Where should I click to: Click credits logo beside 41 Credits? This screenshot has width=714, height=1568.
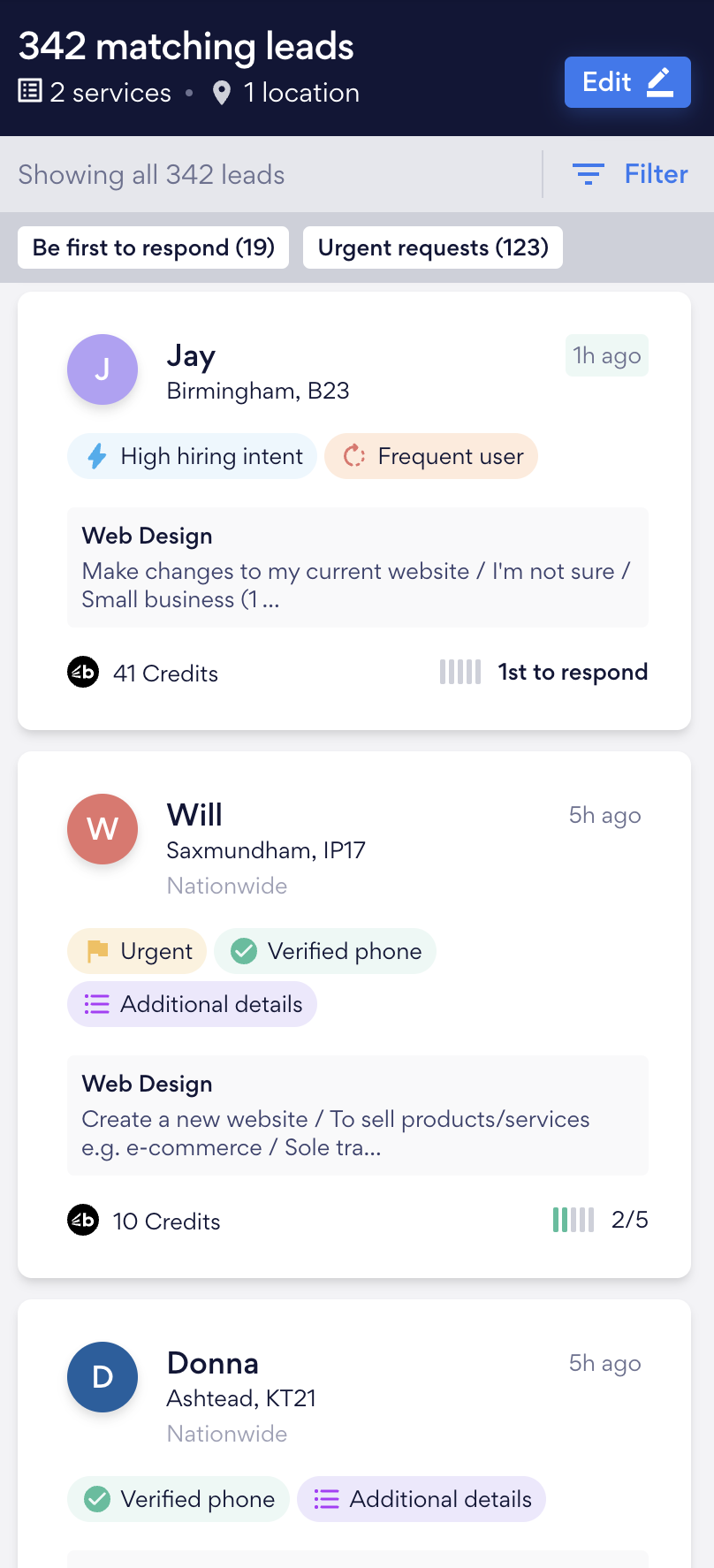coord(83,673)
